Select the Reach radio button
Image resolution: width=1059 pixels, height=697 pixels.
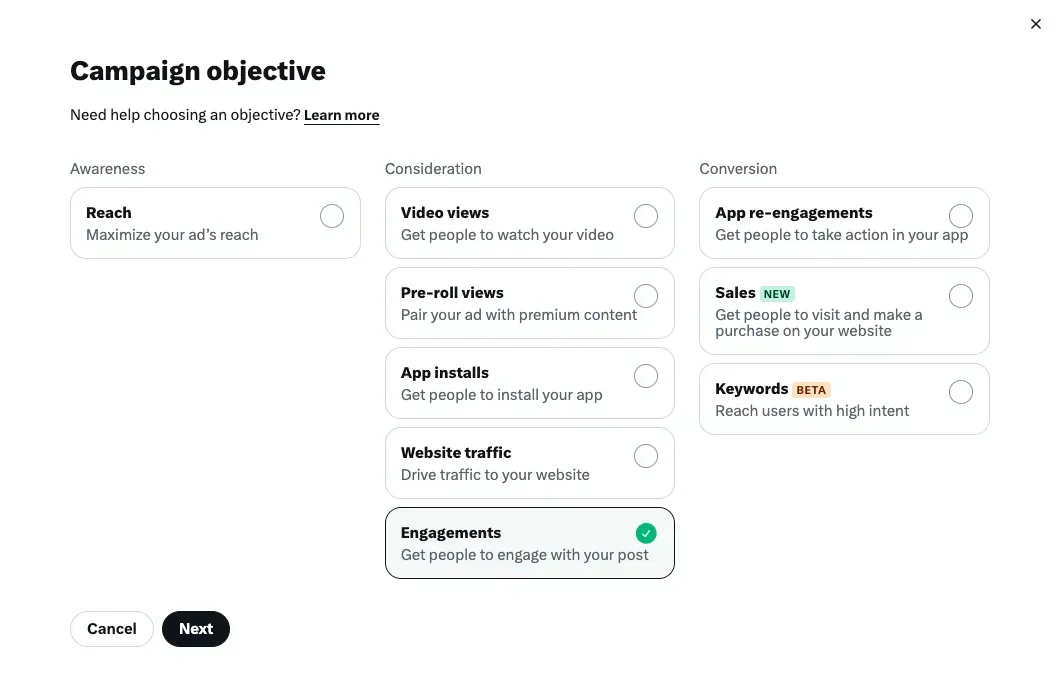click(332, 216)
